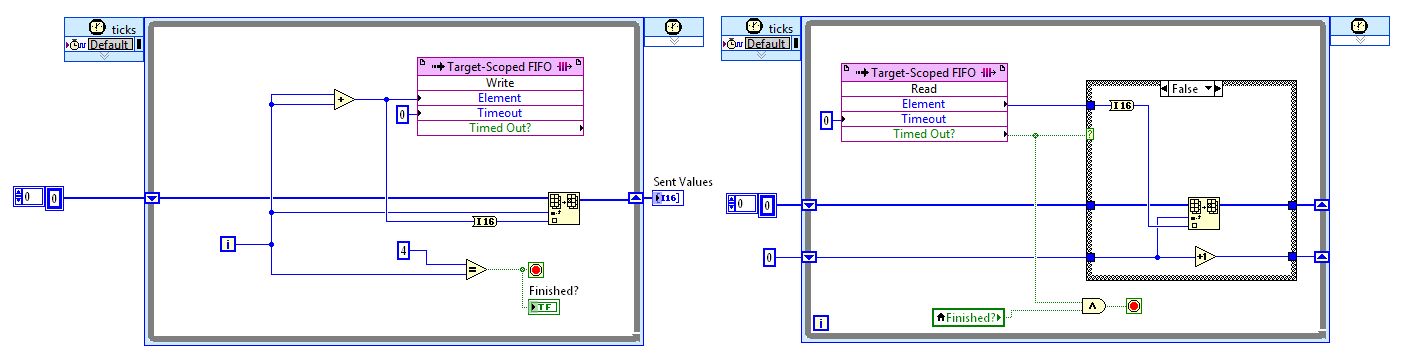The image size is (1406, 362).
Task: Select the Equal? comparison node
Action: tap(476, 269)
